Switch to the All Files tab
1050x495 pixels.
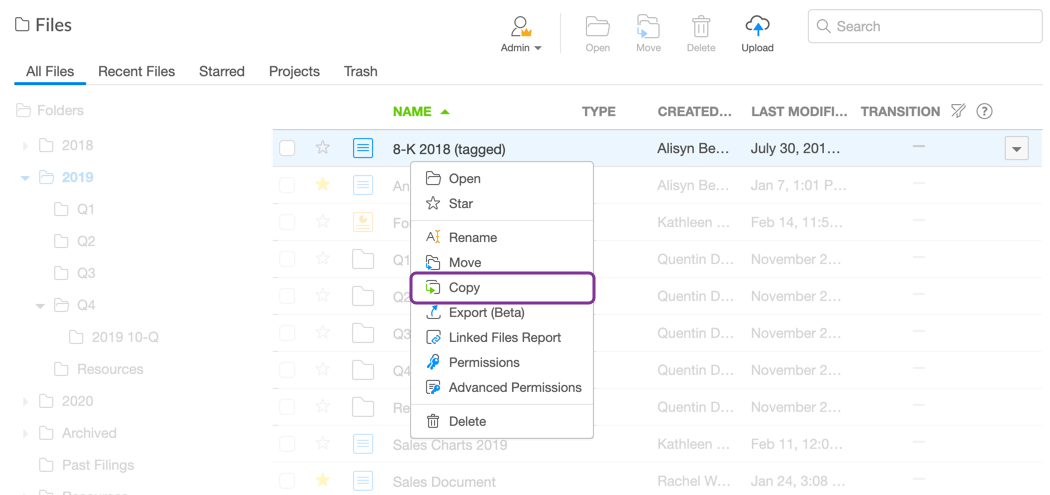click(x=50, y=71)
